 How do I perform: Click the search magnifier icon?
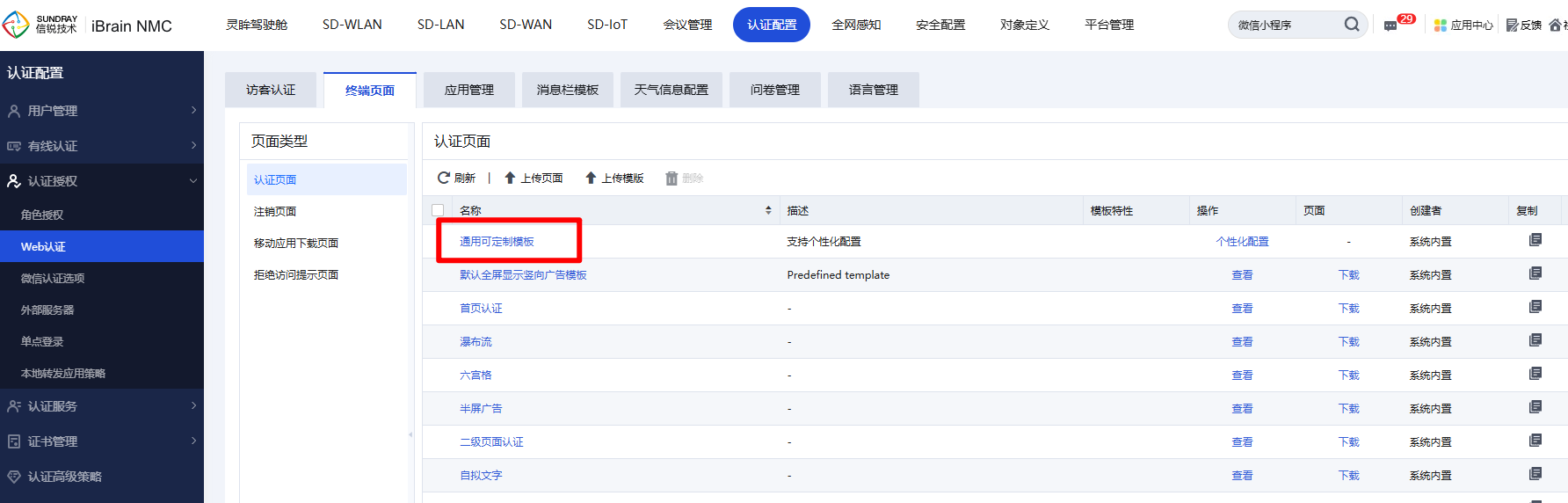click(1351, 25)
